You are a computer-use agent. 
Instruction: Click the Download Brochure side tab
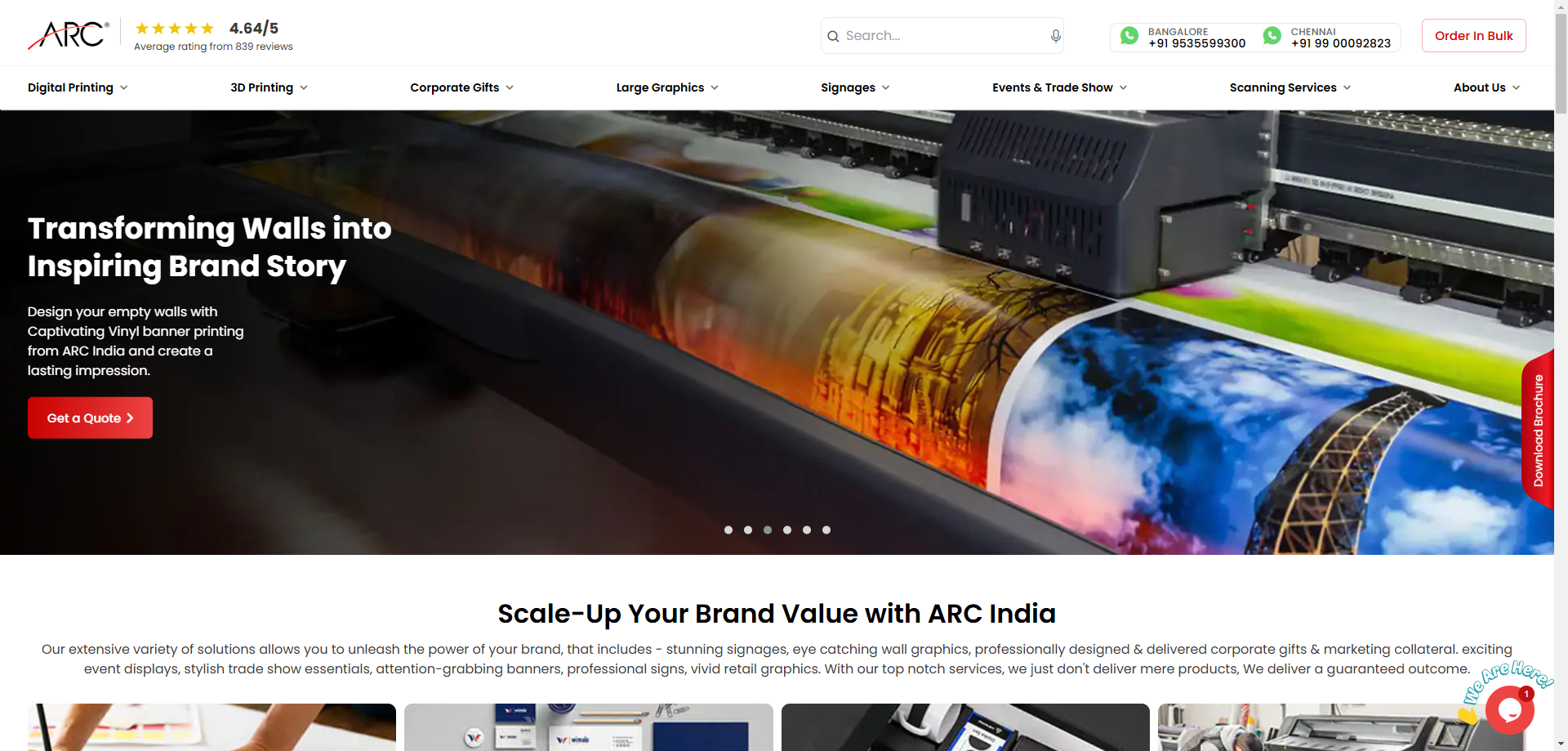(1538, 431)
